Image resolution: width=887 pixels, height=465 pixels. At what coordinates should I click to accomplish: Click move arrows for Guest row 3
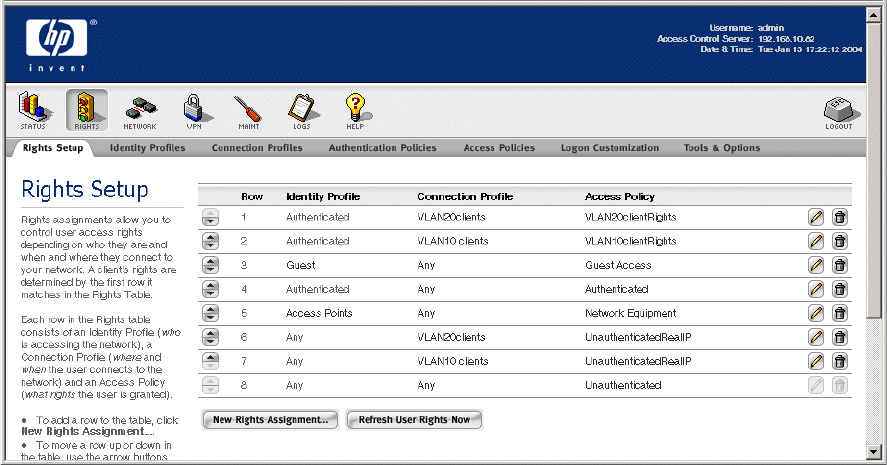pyautogui.click(x=210, y=265)
